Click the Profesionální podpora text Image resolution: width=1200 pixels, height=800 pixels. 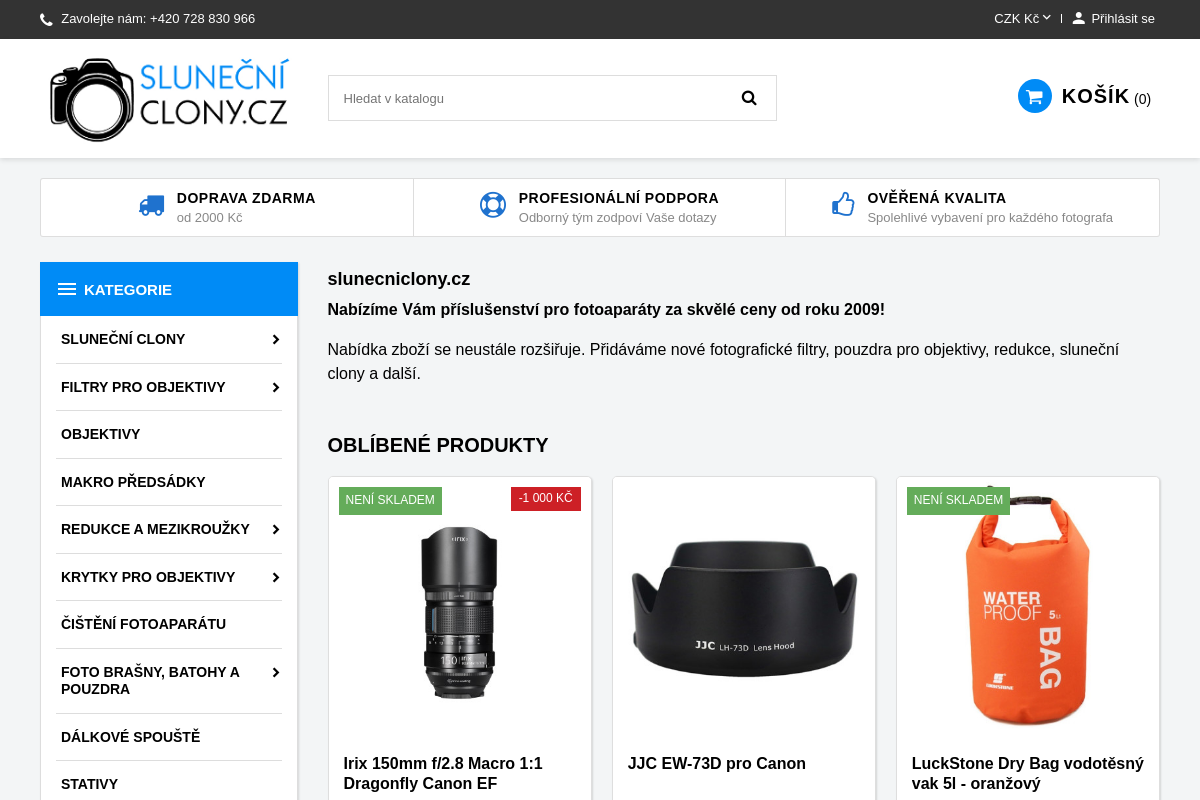click(x=619, y=198)
